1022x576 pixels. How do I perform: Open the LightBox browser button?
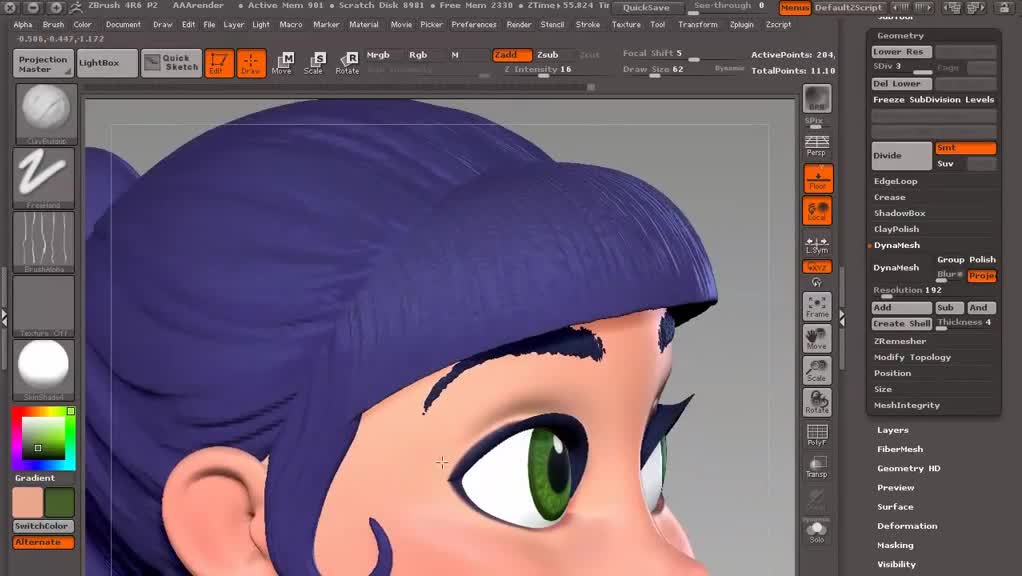(107, 63)
